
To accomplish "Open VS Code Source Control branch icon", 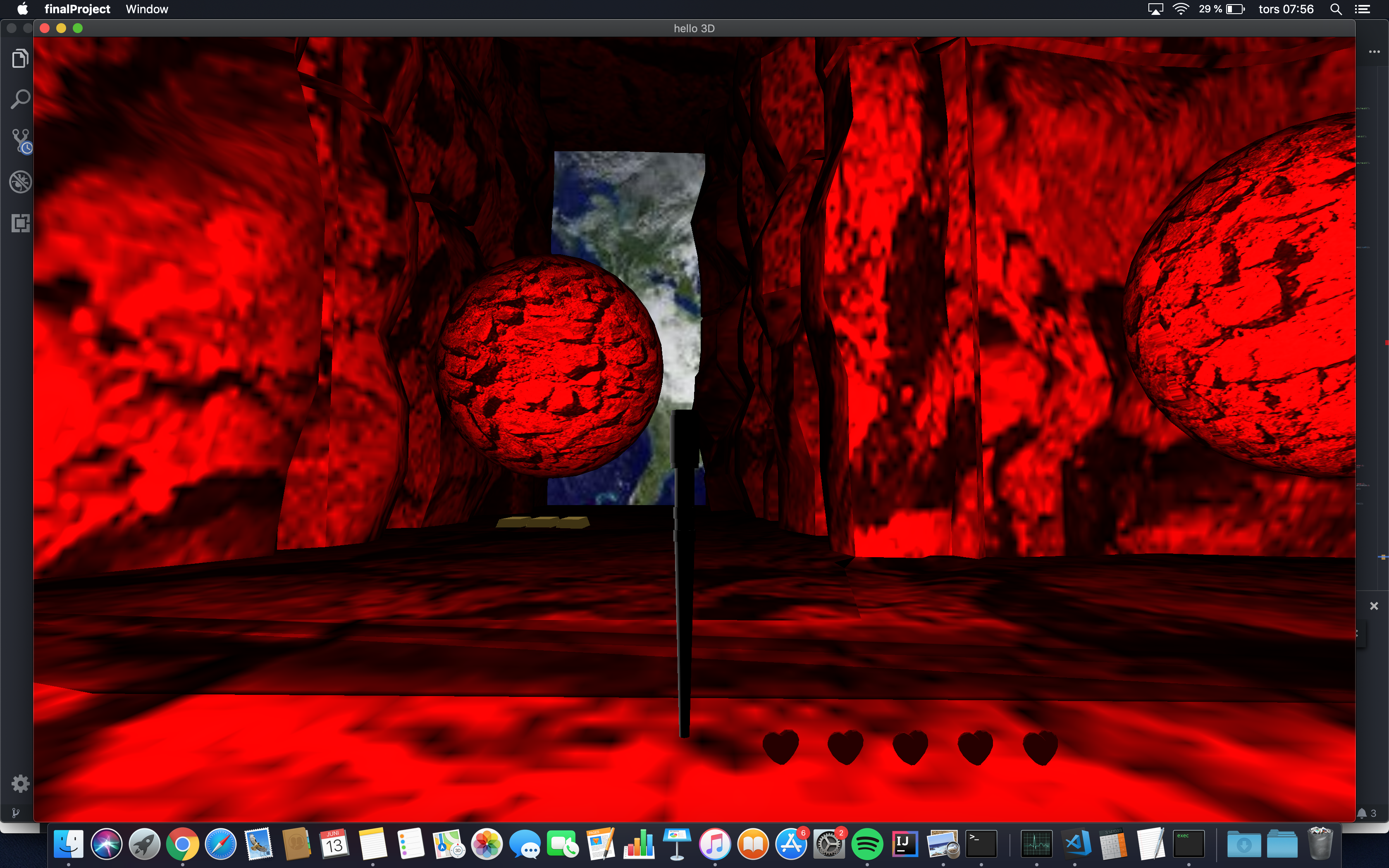I will (x=21, y=141).
